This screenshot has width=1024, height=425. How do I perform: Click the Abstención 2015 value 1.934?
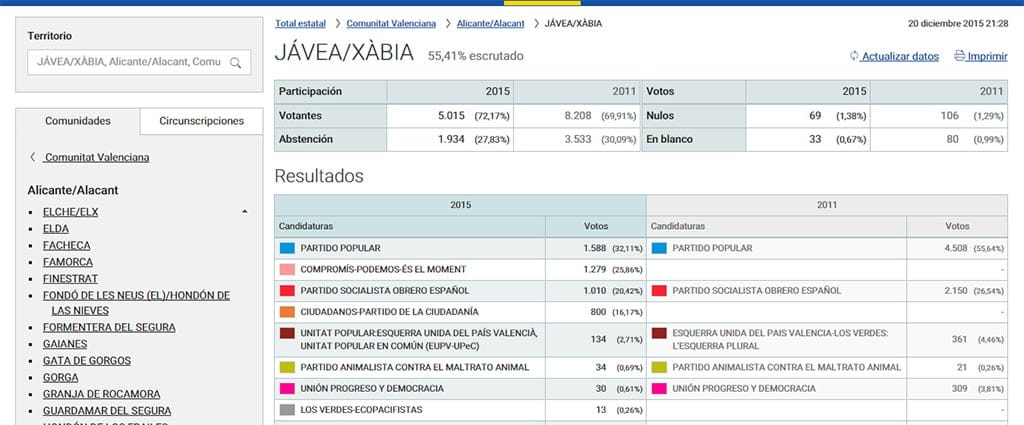pos(451,139)
